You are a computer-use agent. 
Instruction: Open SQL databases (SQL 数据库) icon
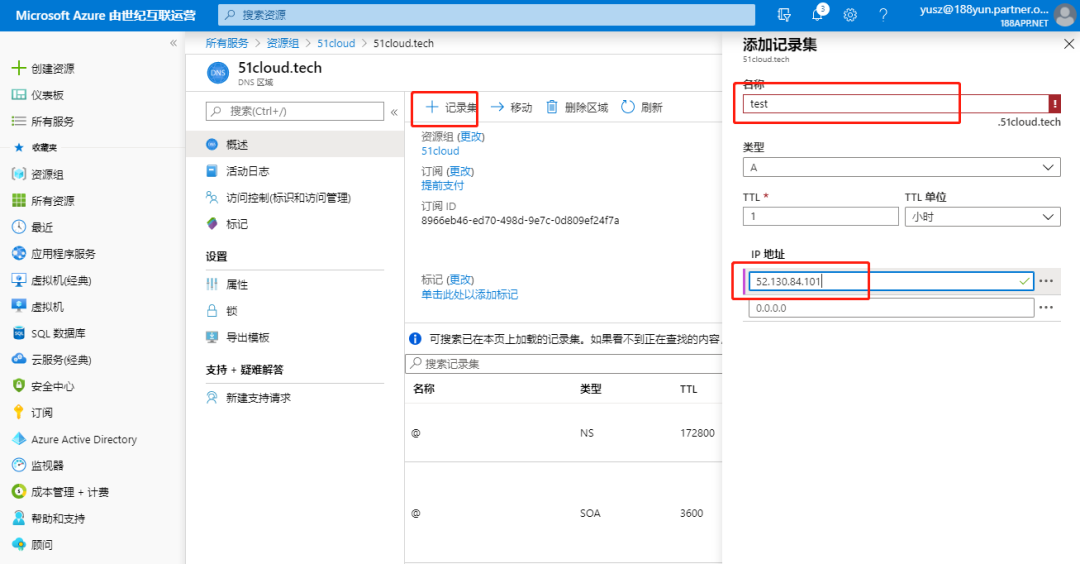[x=19, y=333]
